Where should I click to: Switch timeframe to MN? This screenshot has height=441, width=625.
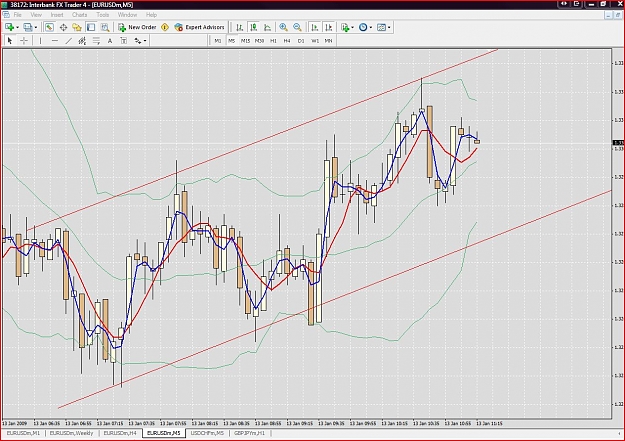[328, 41]
